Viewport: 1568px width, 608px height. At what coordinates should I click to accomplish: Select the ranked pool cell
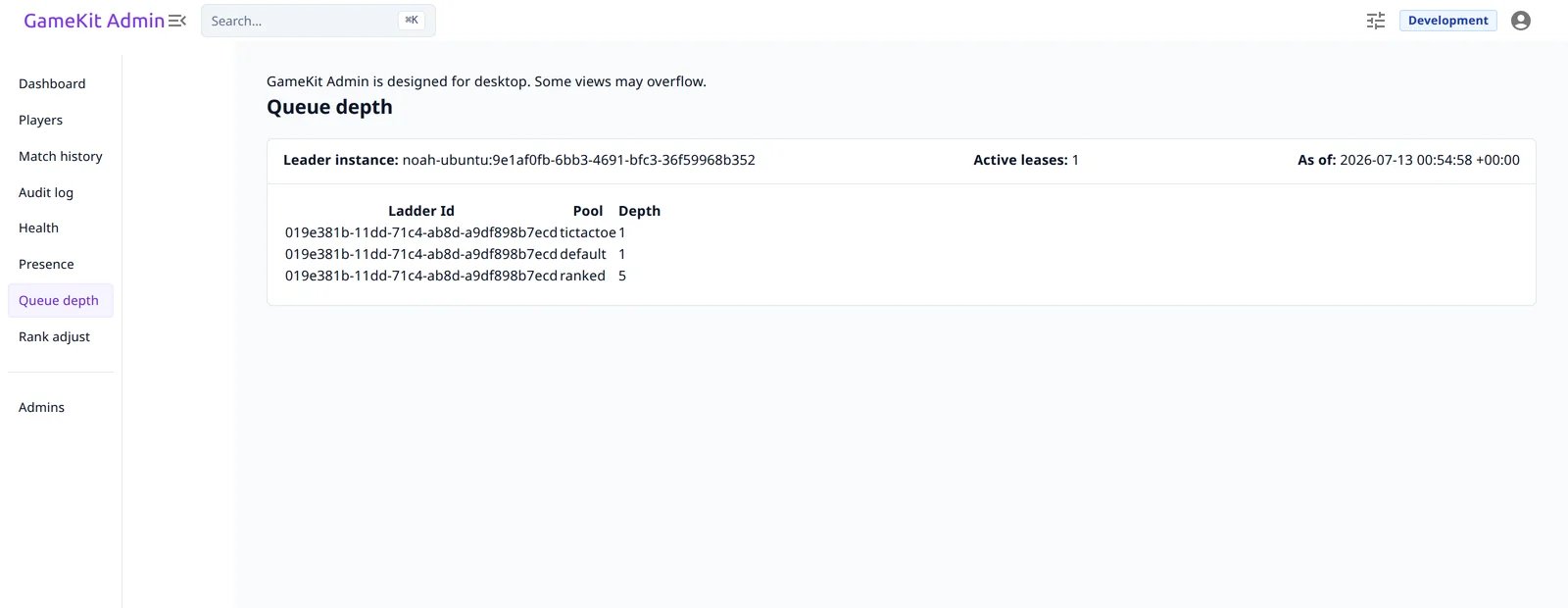tap(582, 276)
